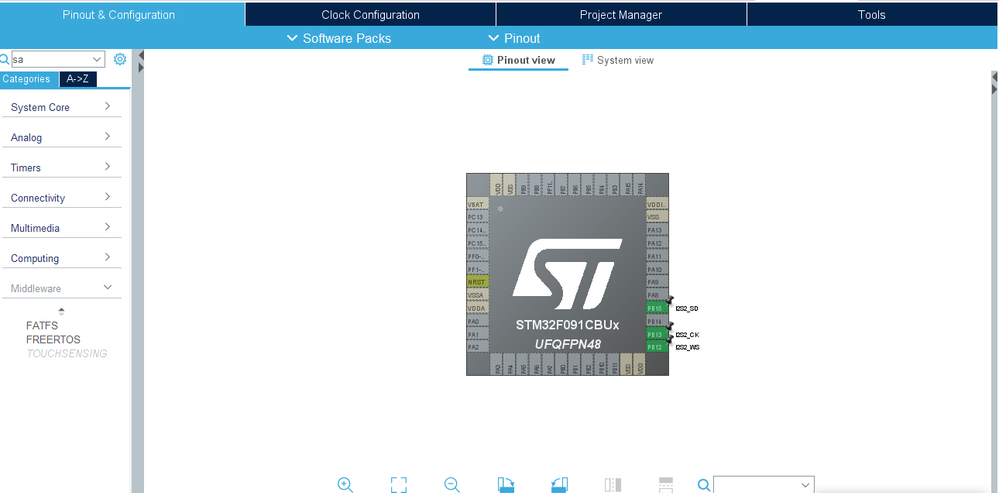999x493 pixels.
Task: Open the Tools tab
Action: [872, 15]
